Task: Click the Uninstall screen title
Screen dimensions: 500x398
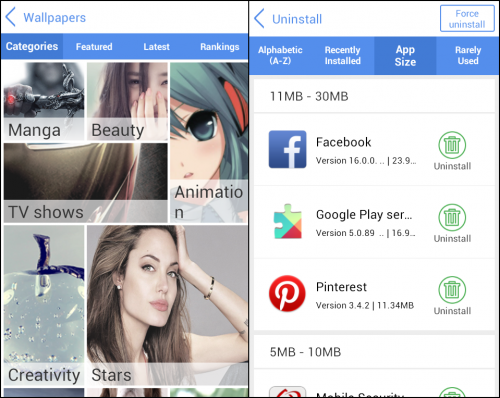Action: point(297,19)
